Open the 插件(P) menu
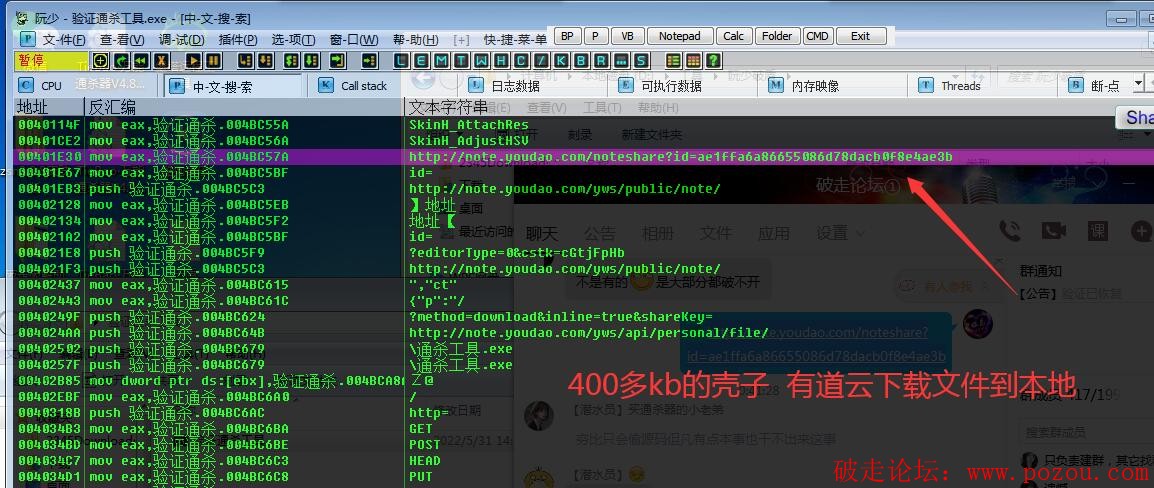 tap(238, 39)
